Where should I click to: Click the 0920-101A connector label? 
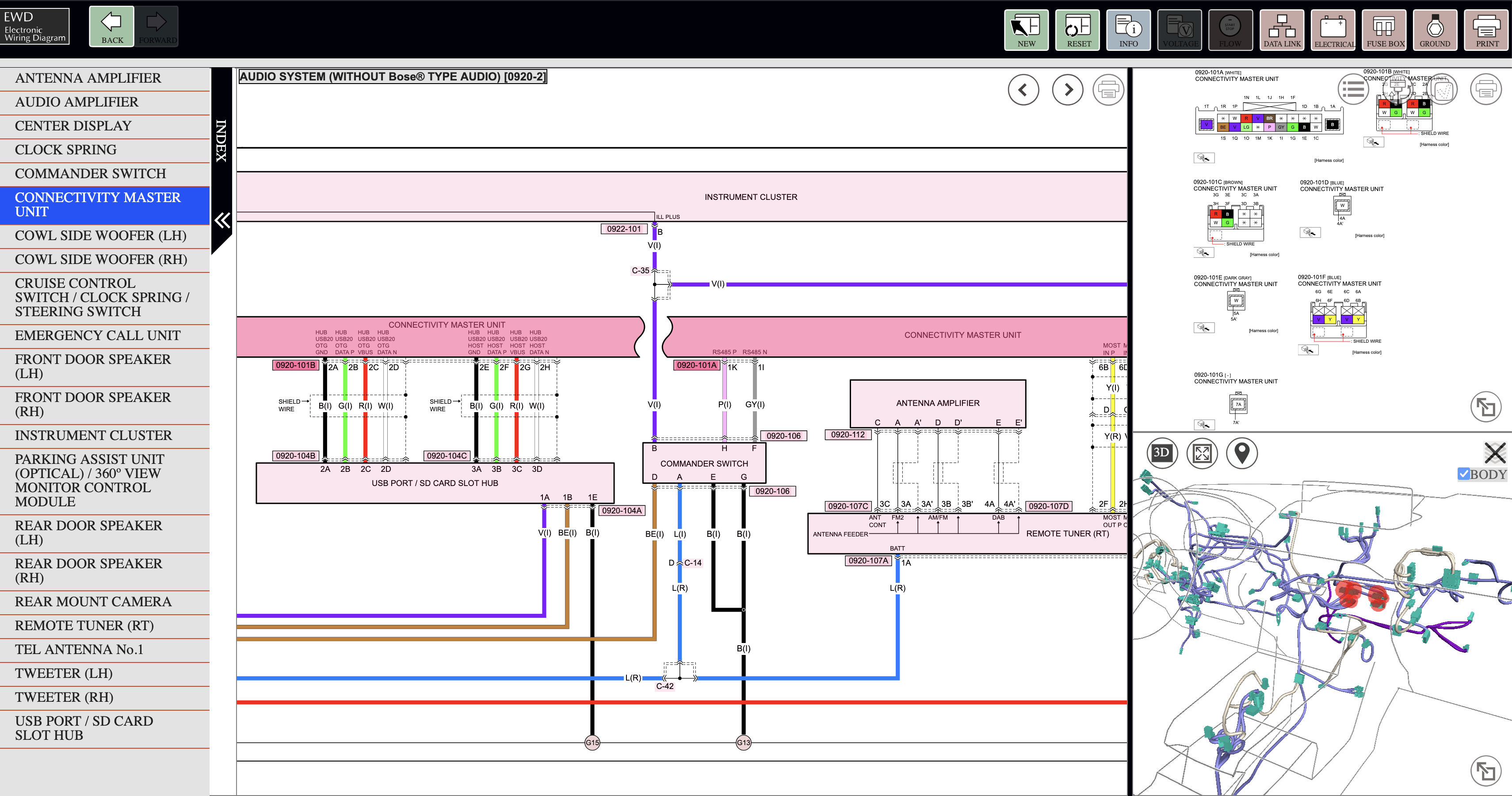click(x=696, y=365)
